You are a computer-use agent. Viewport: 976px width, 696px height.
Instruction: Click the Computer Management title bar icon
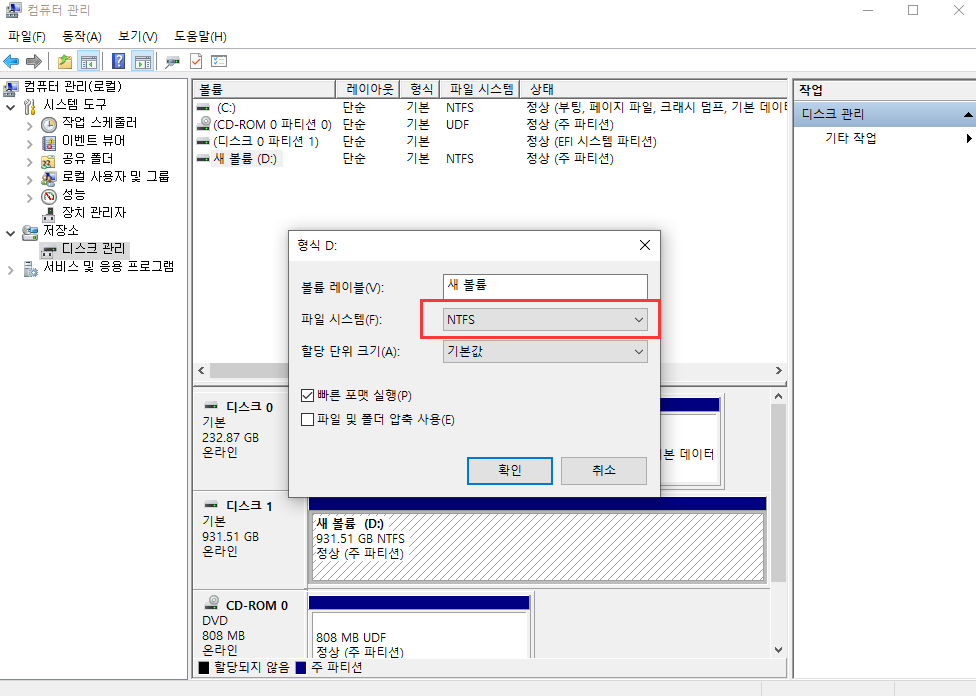[13, 10]
